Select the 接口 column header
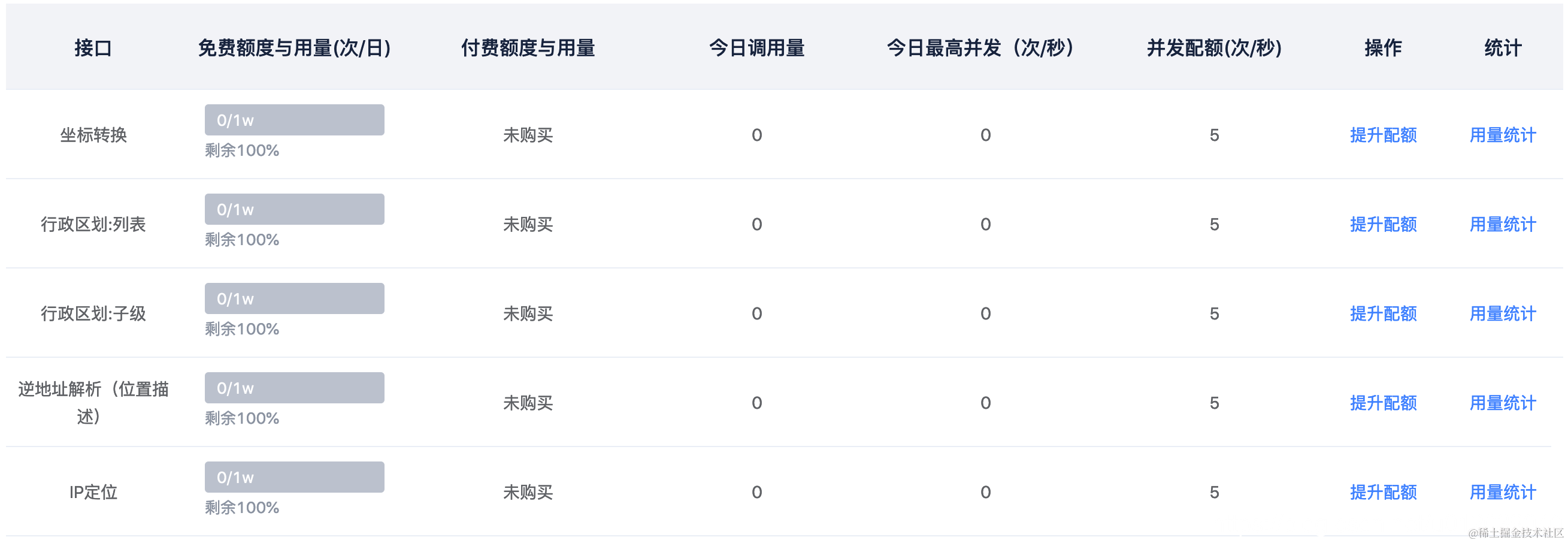This screenshot has width=1568, height=543. [x=91, y=47]
